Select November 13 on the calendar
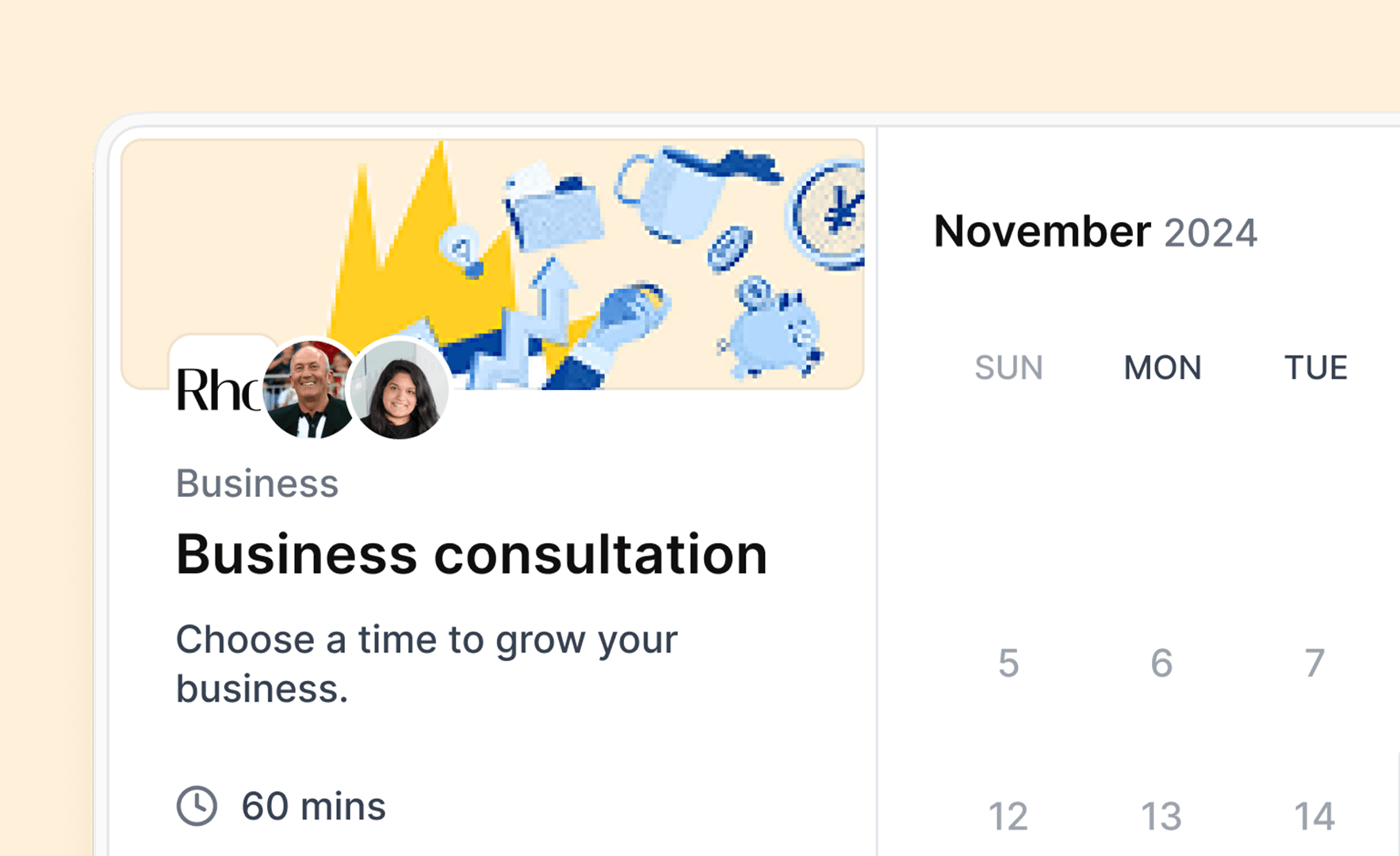This screenshot has width=1400, height=856. 1161,813
